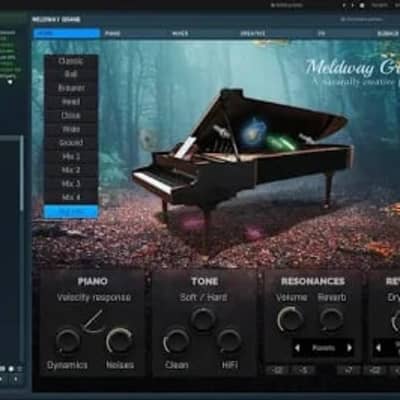The height and width of the screenshot is (400, 400).
Task: Switch to the Piano tab
Action: pyautogui.click(x=112, y=34)
